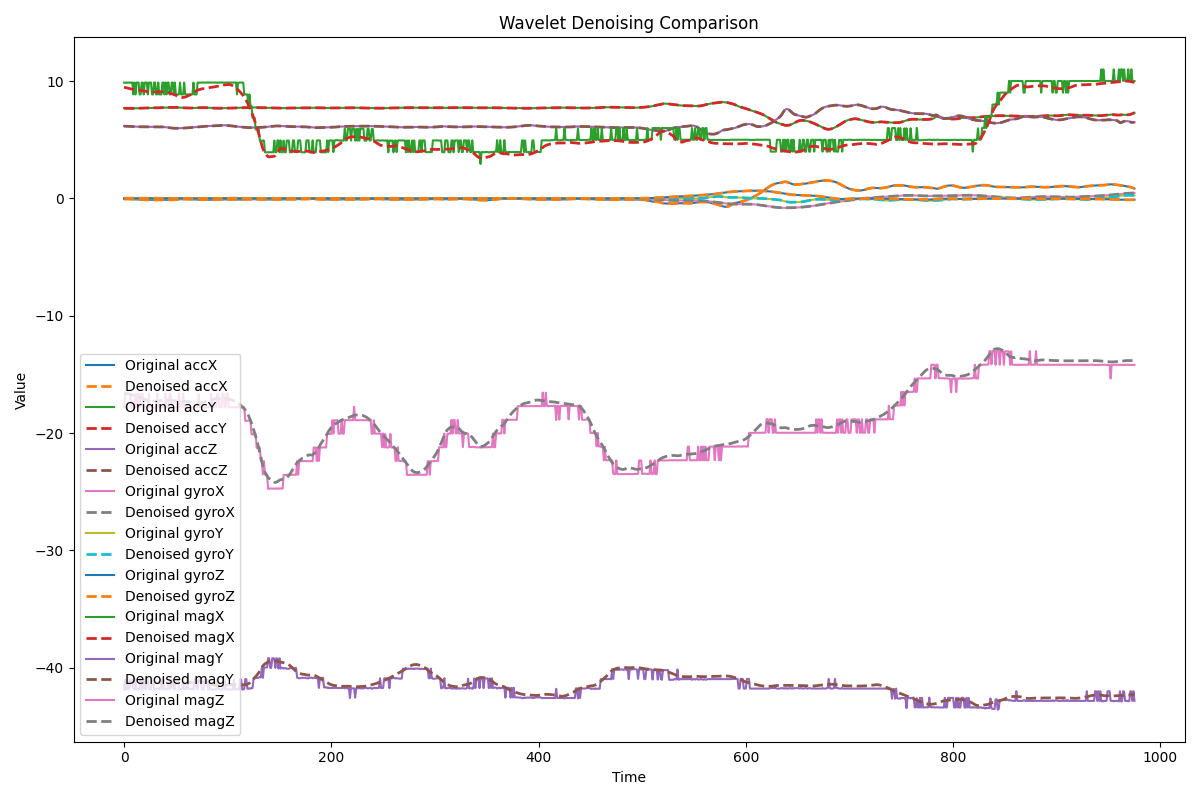Select the 'Original accY' legend entry
The image size is (1200, 800).
[x=170, y=407]
